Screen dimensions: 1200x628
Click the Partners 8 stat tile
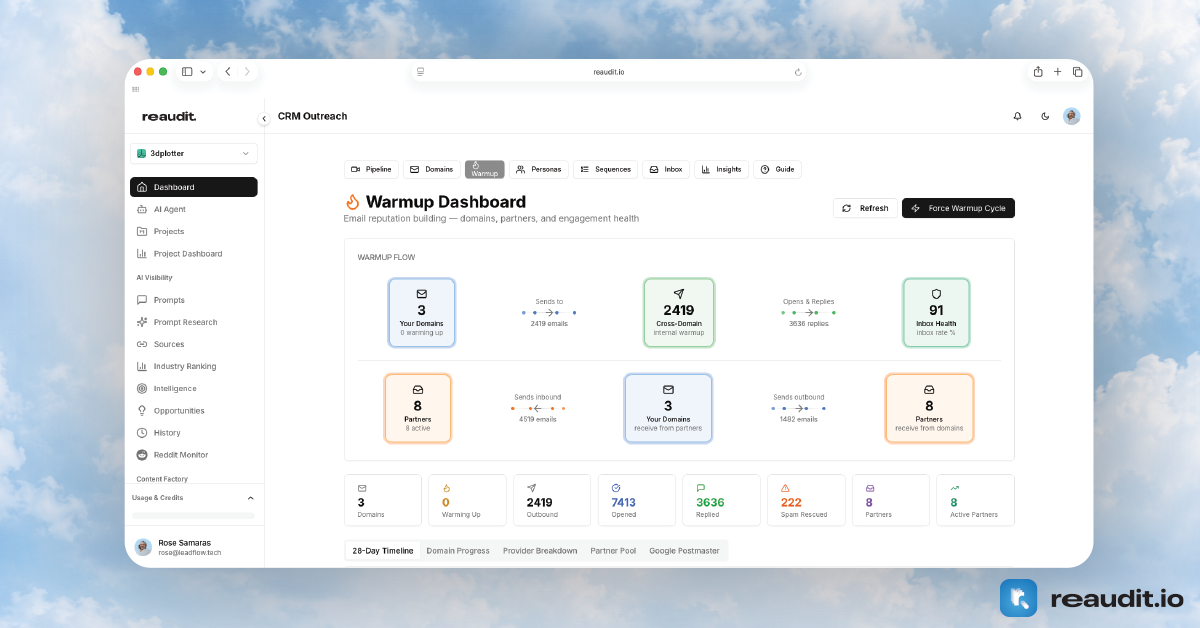(891, 500)
